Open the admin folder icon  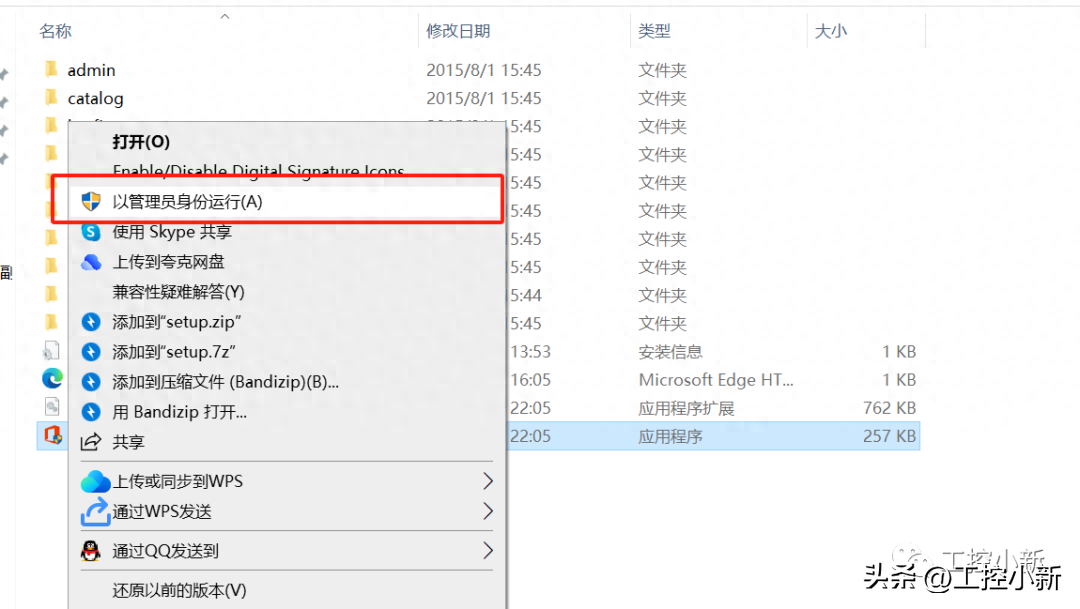(53, 70)
